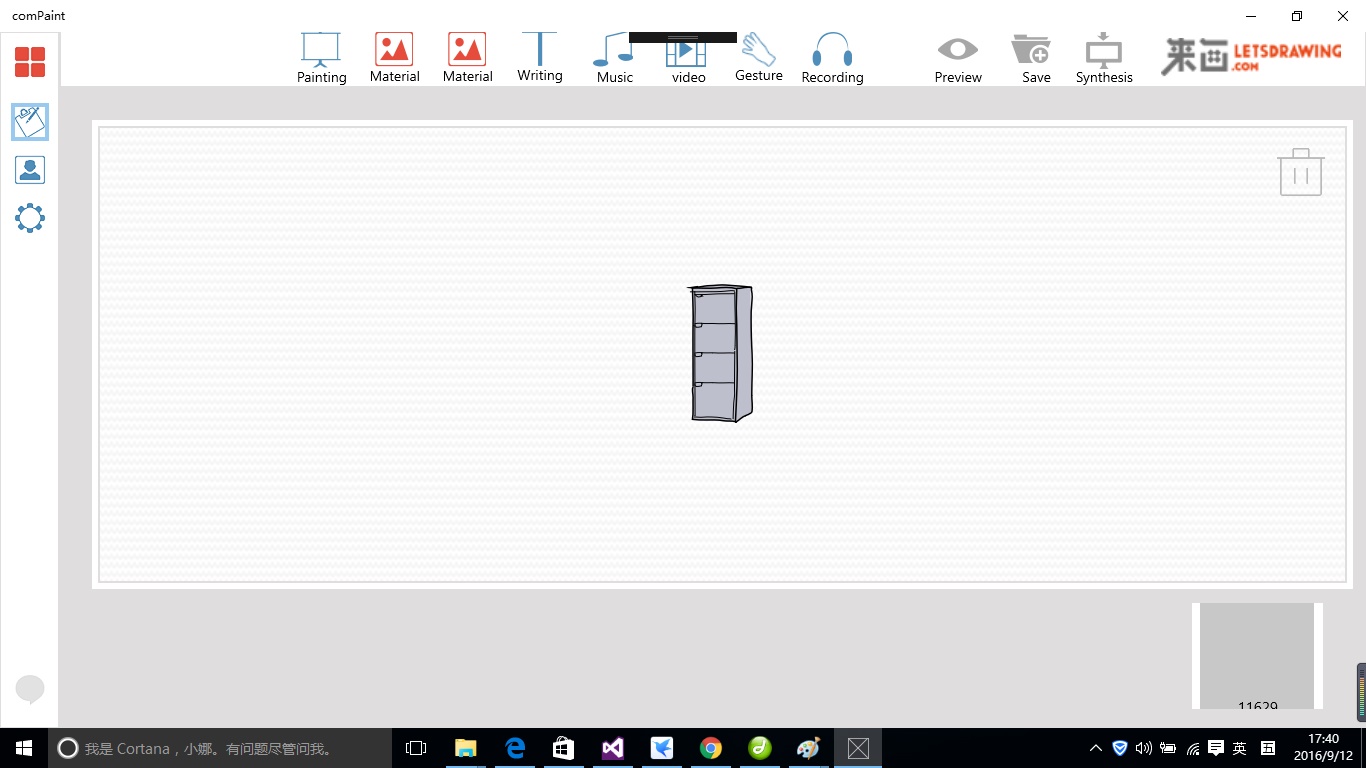Open the video tool
Image resolution: width=1366 pixels, height=768 pixels.
pyautogui.click(x=687, y=55)
